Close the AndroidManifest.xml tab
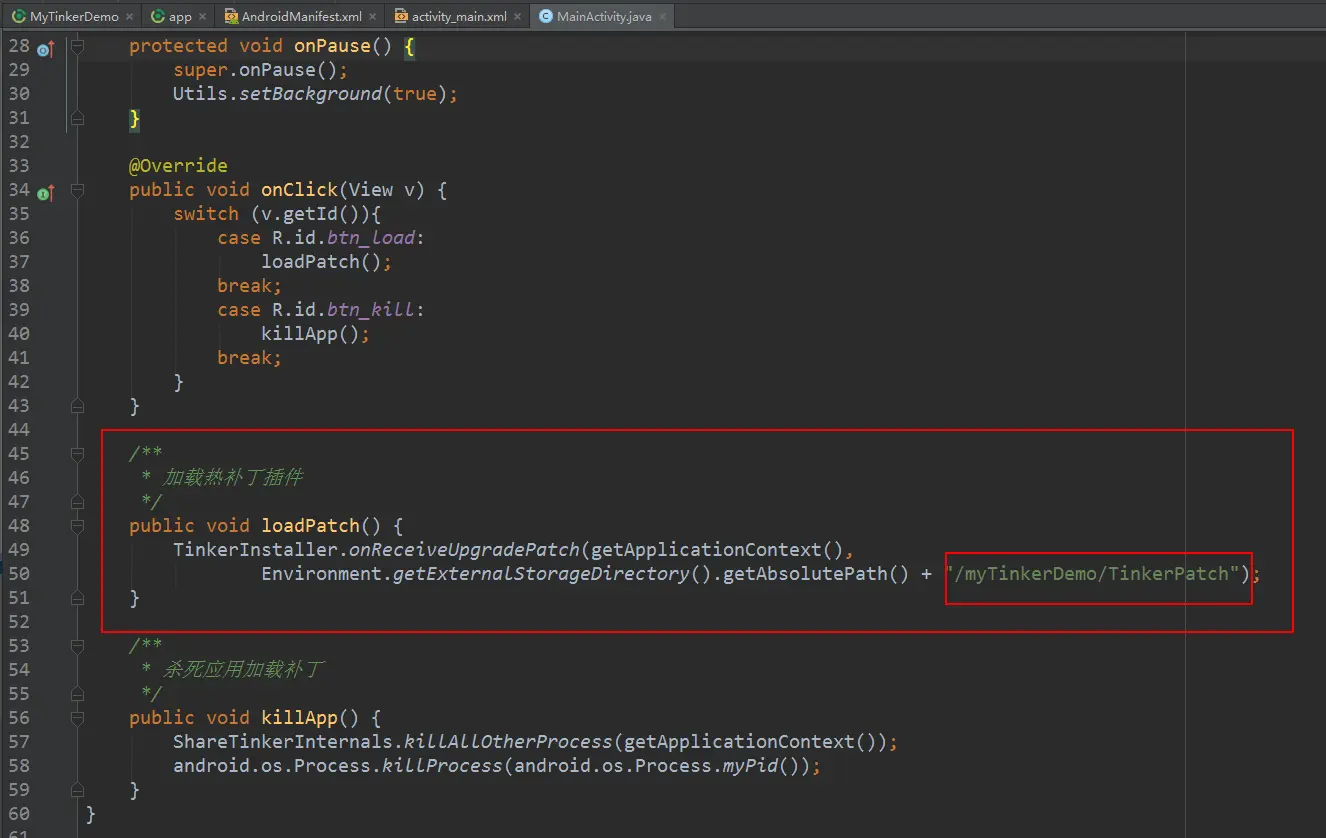 [x=373, y=17]
